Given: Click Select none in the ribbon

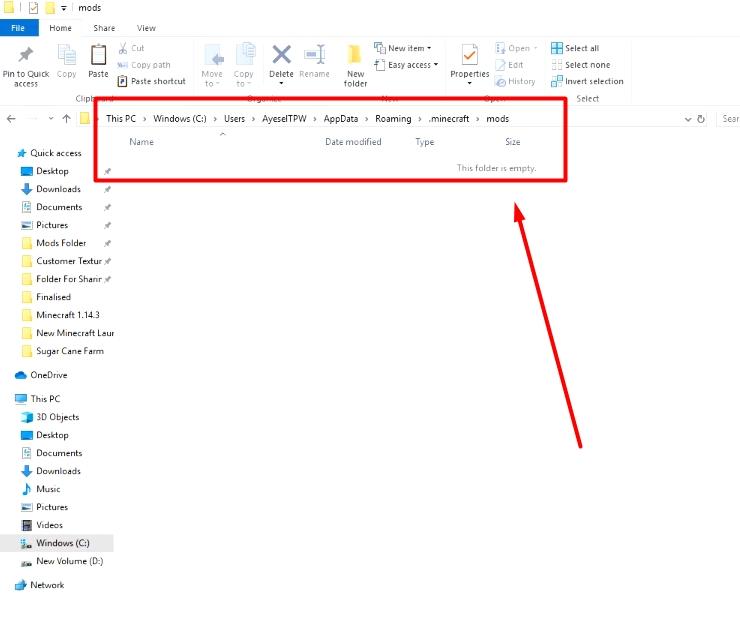Looking at the screenshot, I should click(x=581, y=65).
